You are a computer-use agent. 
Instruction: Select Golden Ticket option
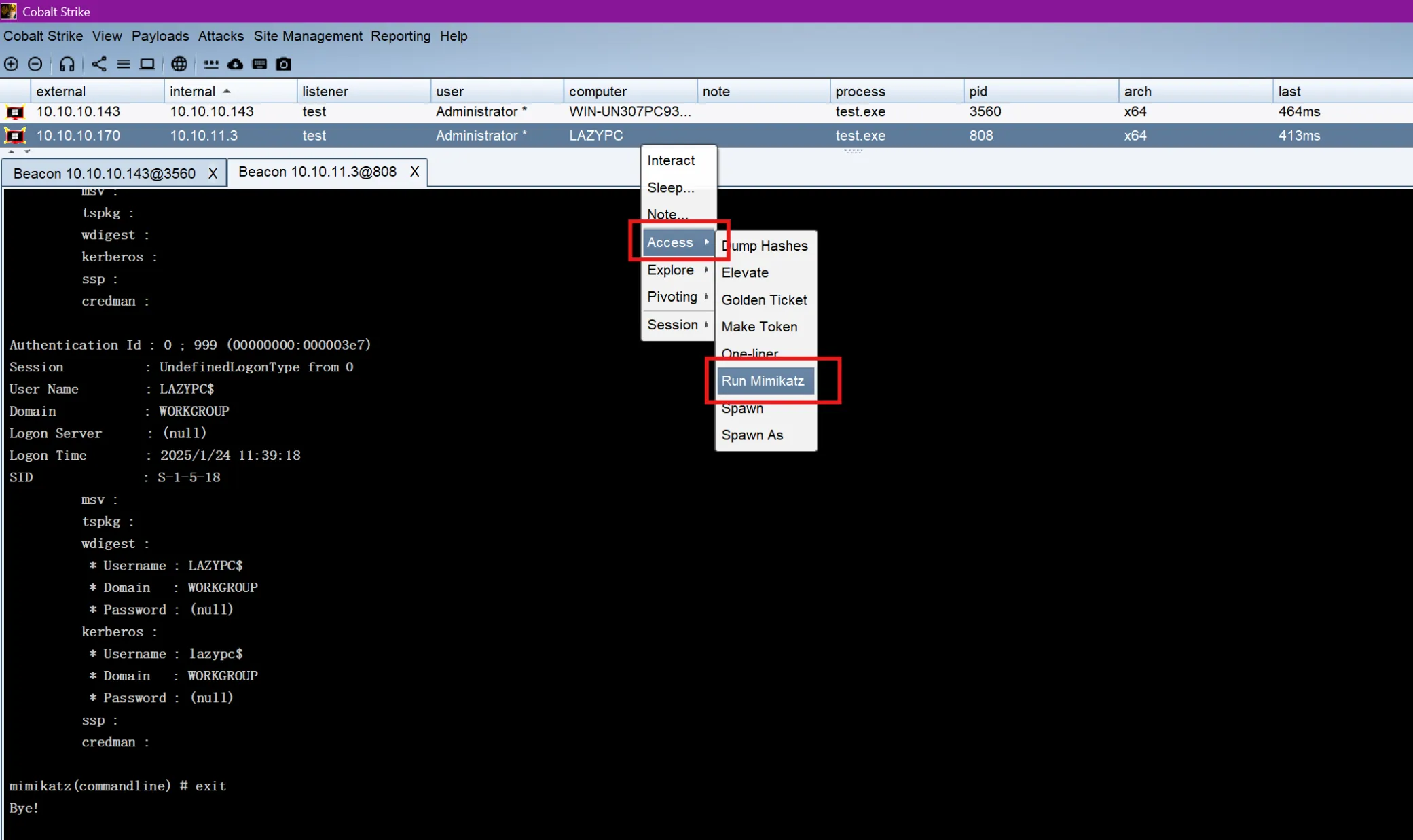coord(765,299)
